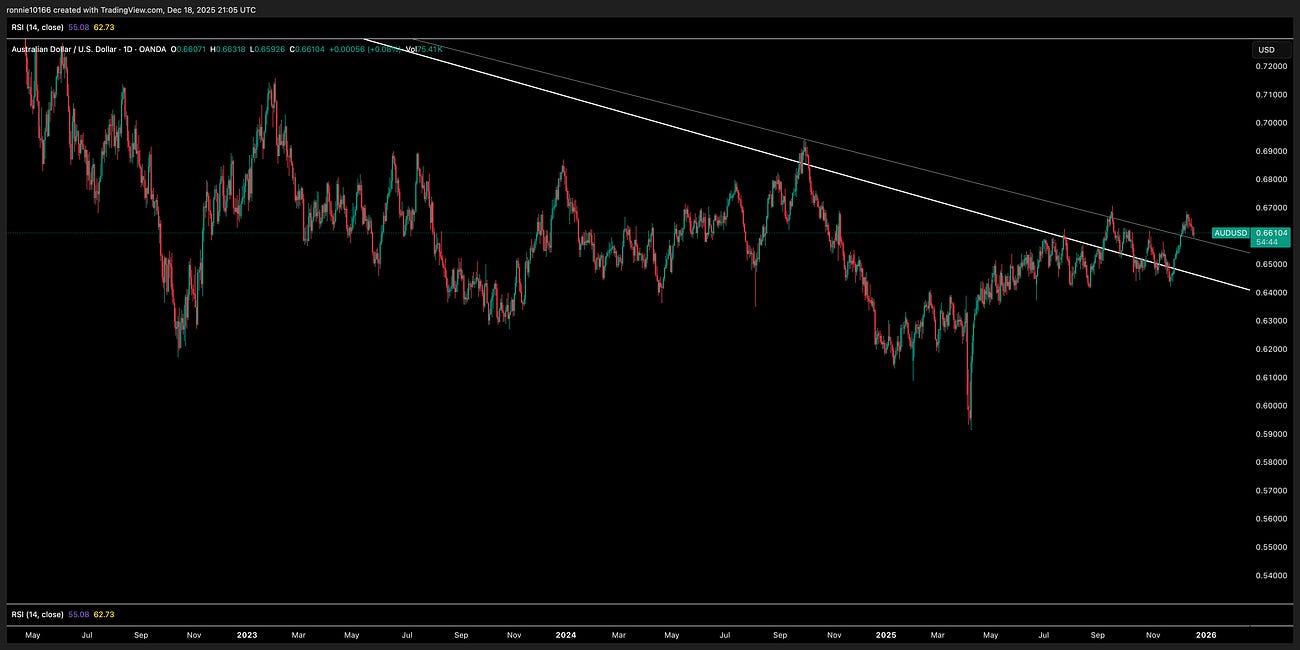1300x650 pixels.
Task: Click the 2026 label on the time axis
Action: [1206, 635]
